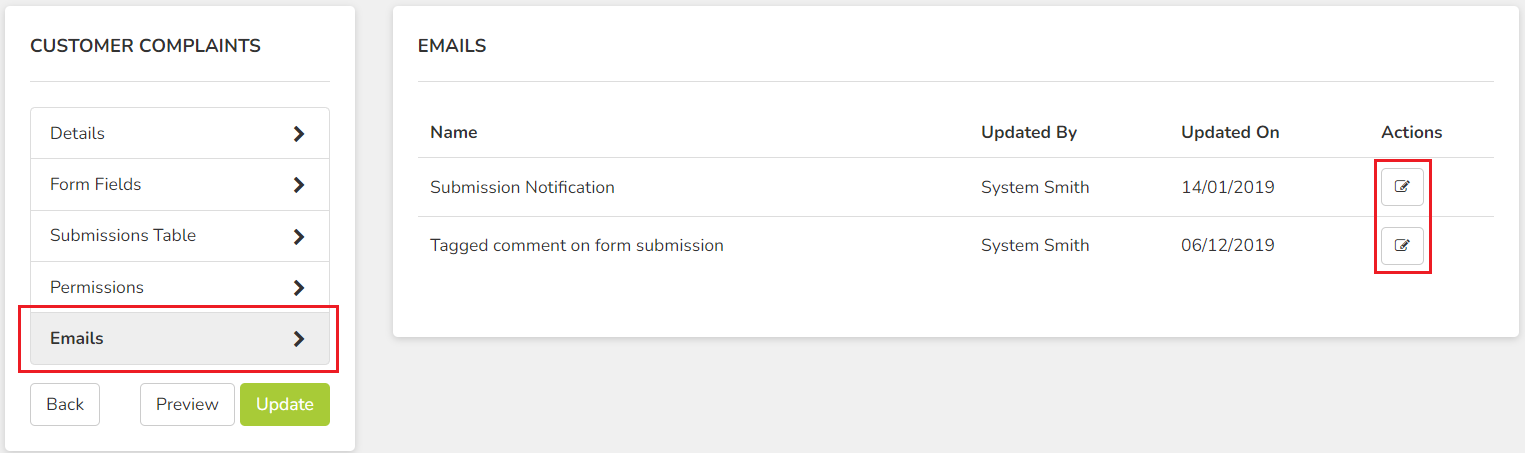Click the Emails chevron arrow
Image resolution: width=1527 pixels, height=453 pixels.
298,339
